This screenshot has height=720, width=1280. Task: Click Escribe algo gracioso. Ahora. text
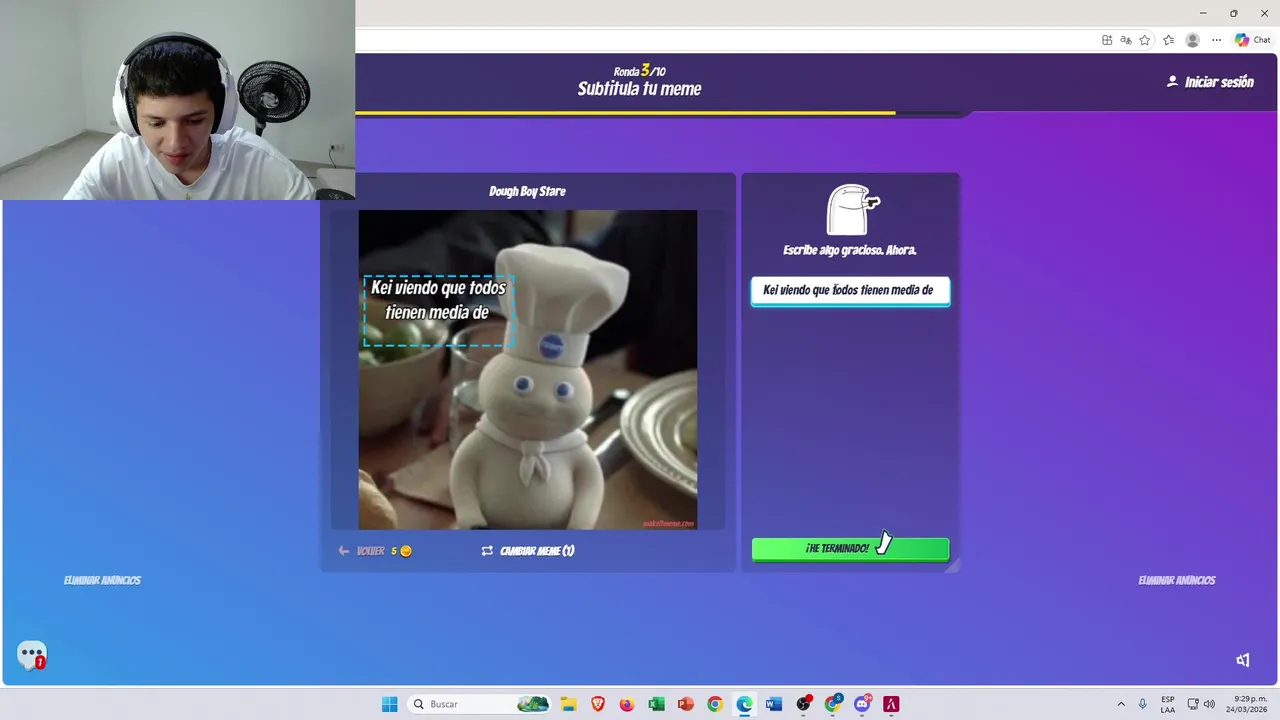850,250
